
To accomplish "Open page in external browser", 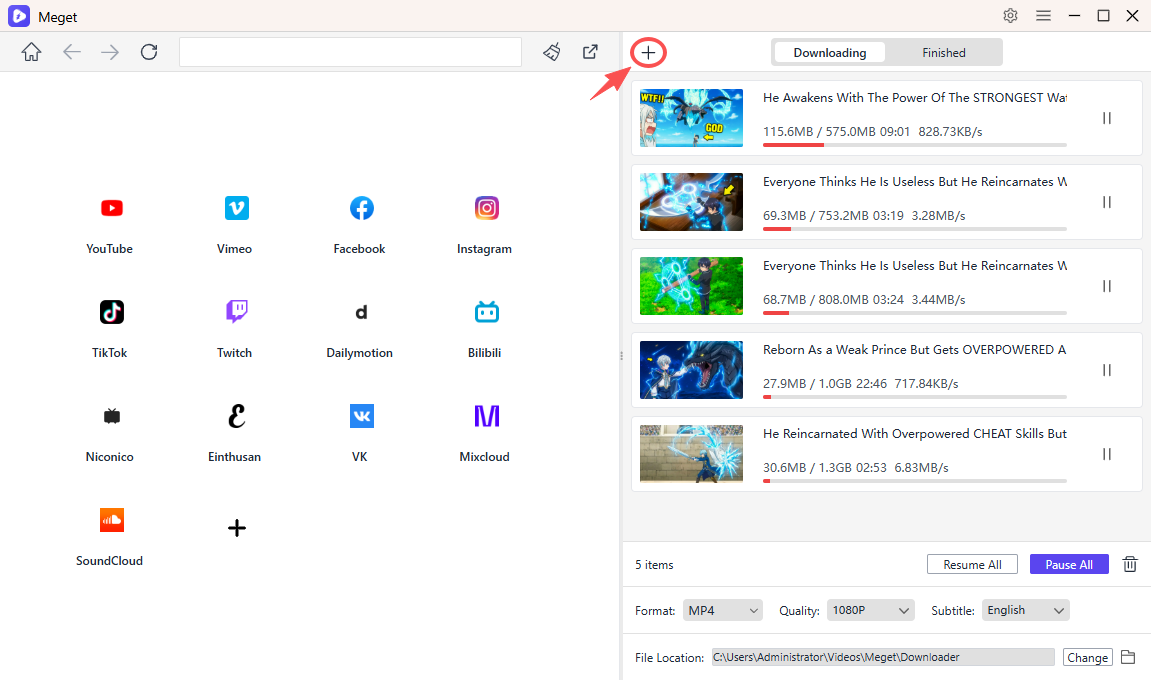I will pyautogui.click(x=590, y=52).
